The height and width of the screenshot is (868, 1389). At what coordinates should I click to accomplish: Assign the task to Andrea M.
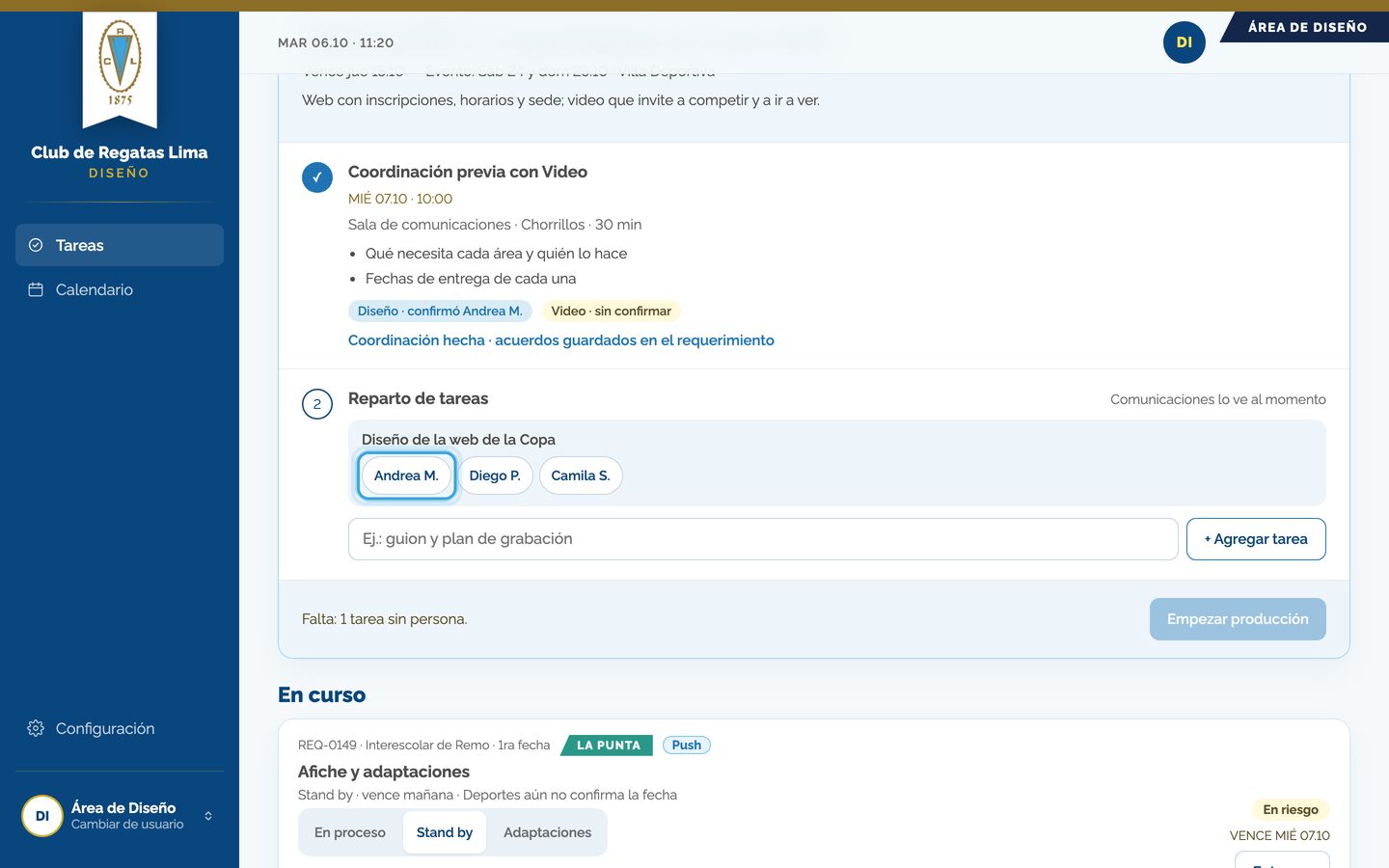click(x=406, y=475)
